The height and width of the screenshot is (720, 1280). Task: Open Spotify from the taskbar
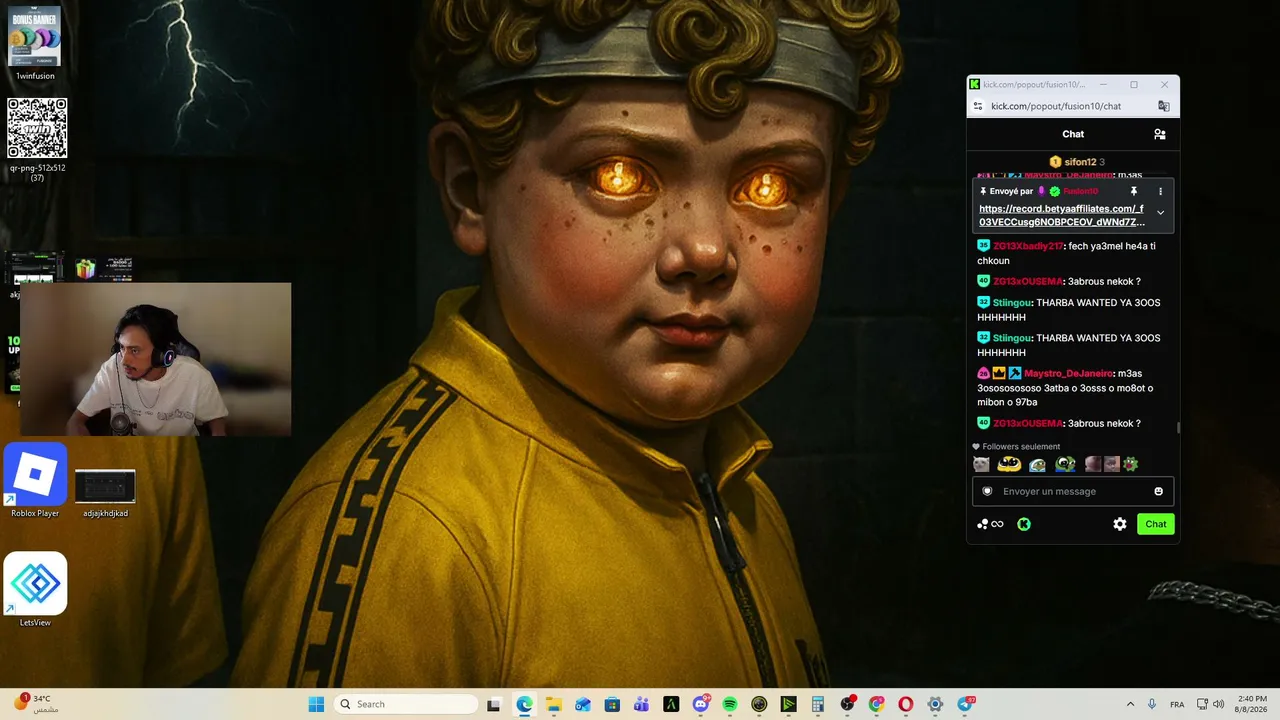pyautogui.click(x=730, y=704)
